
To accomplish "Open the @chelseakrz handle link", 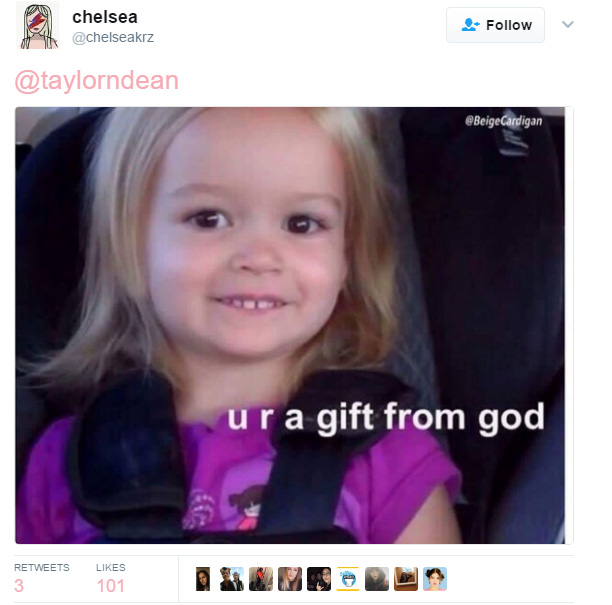I will (x=113, y=37).
